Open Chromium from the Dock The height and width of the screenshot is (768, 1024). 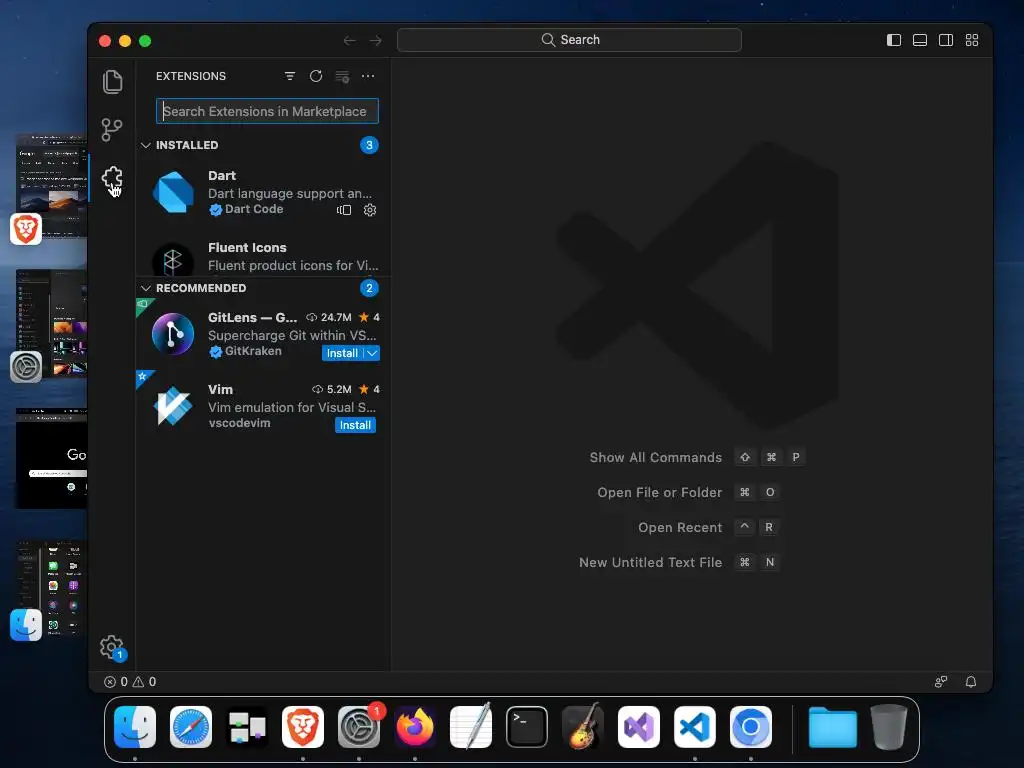coord(751,727)
